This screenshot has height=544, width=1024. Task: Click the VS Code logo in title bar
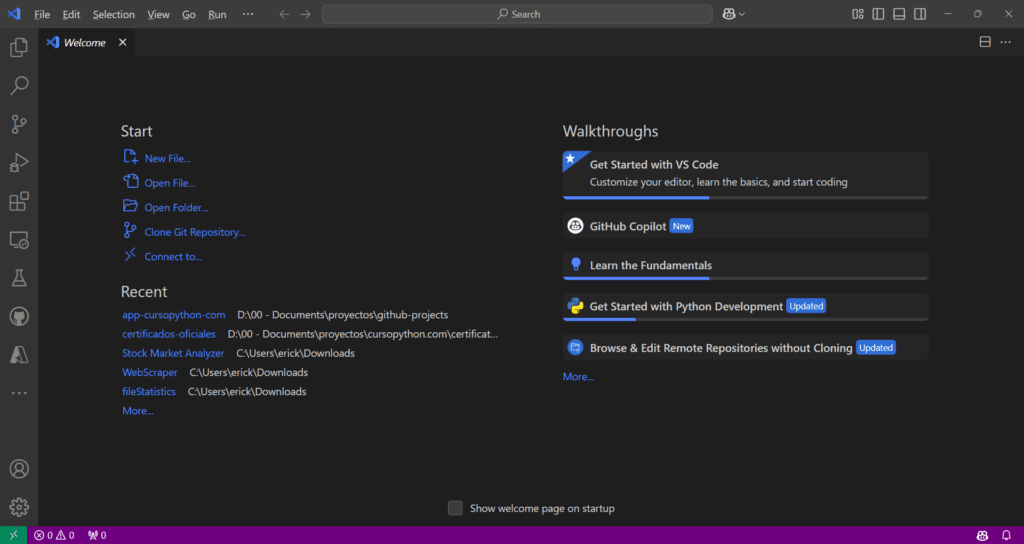pos(14,14)
